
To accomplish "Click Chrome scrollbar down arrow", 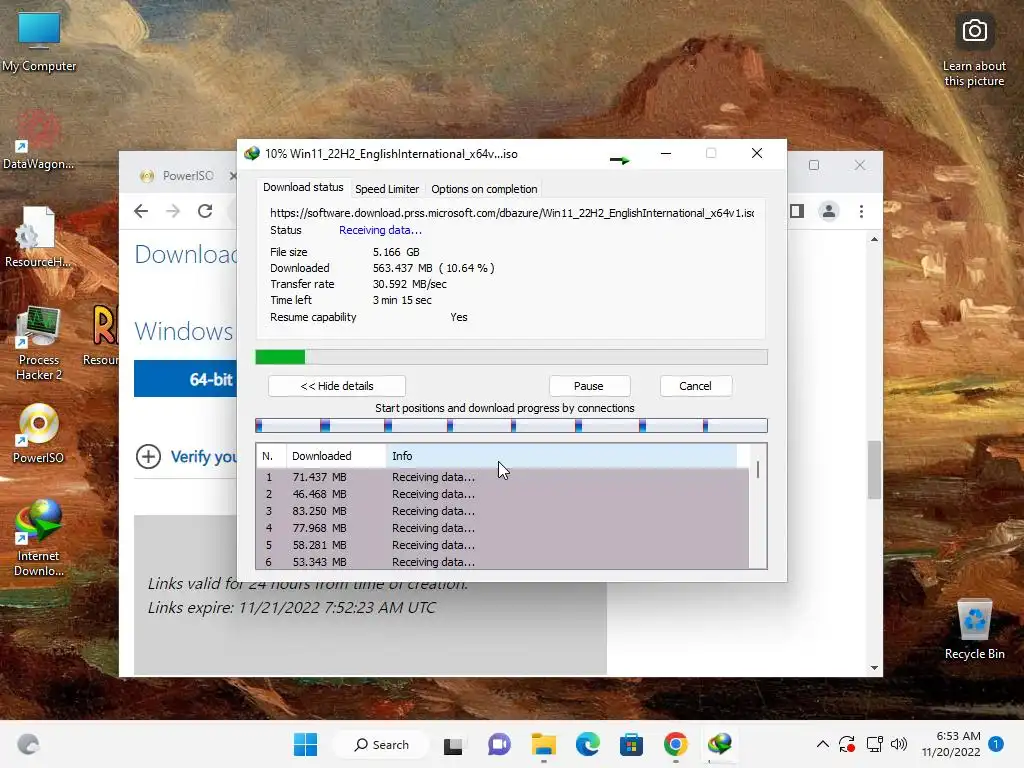I will point(874,668).
